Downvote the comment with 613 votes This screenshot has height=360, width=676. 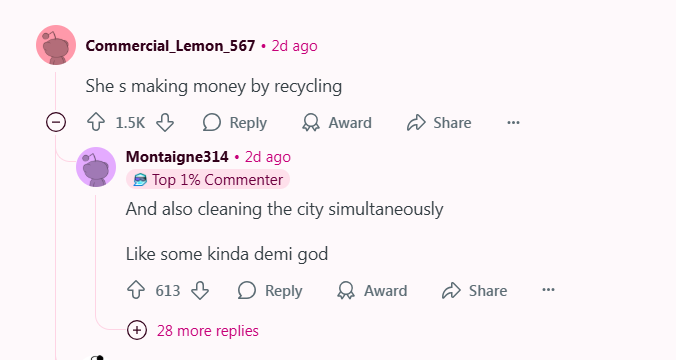(200, 290)
